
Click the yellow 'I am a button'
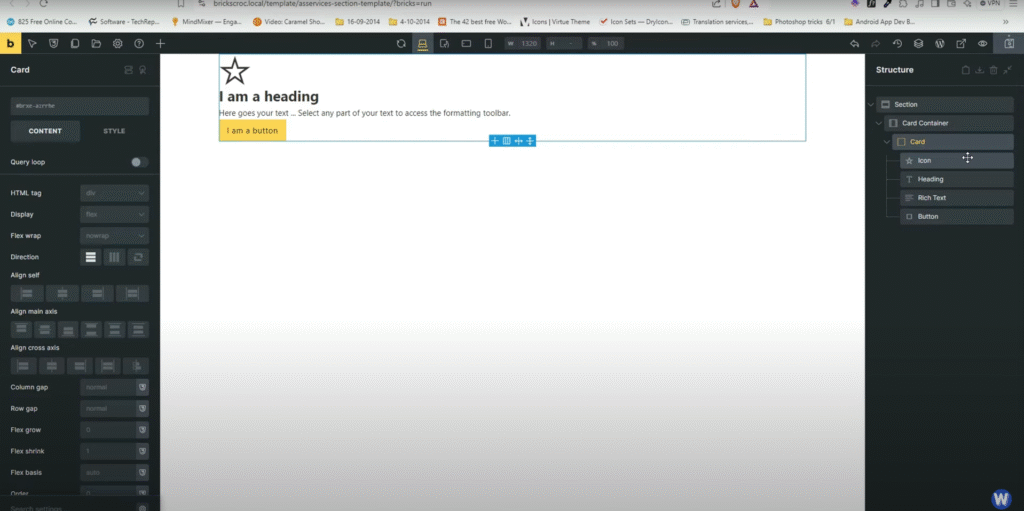click(252, 131)
